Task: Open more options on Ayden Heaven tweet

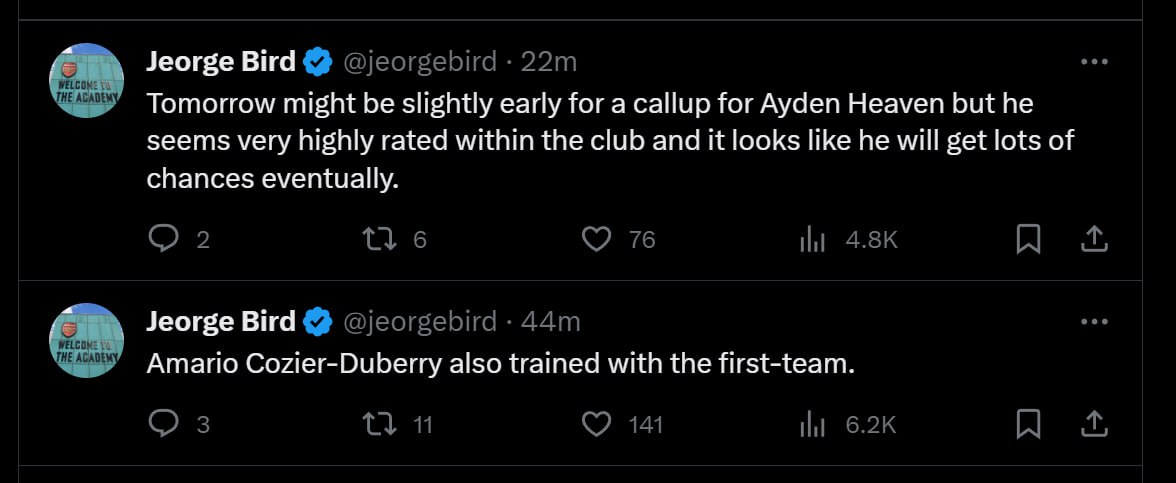Action: pos(1095,62)
